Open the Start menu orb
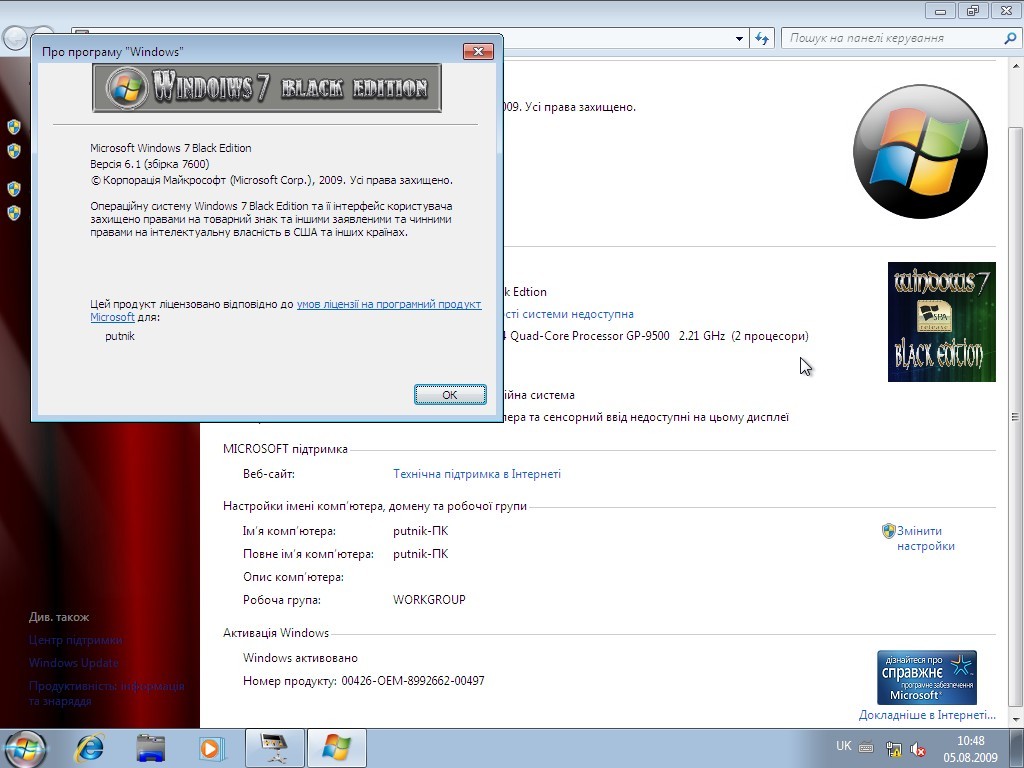 (x=25, y=748)
